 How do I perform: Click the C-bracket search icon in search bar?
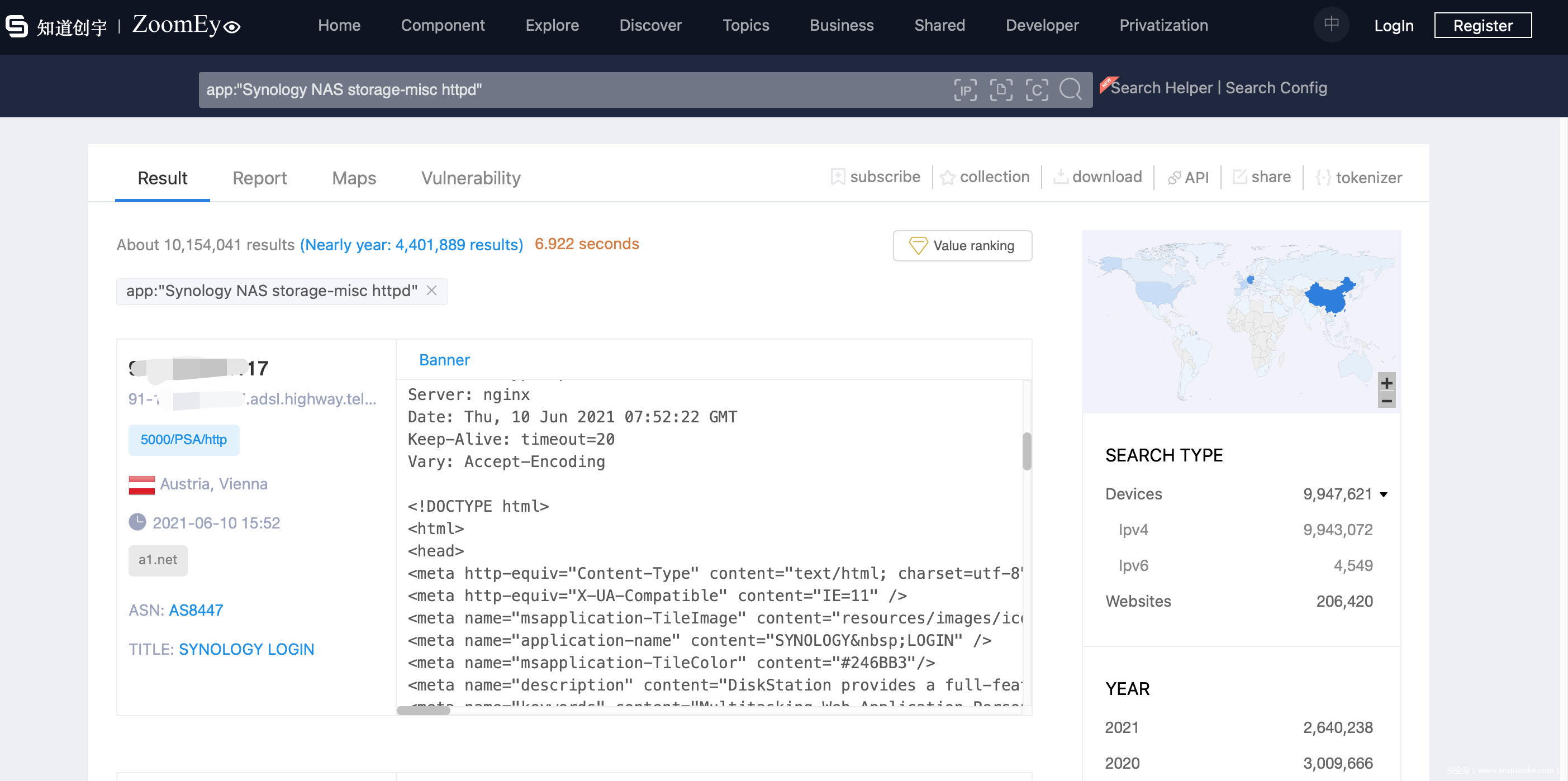pos(1036,89)
